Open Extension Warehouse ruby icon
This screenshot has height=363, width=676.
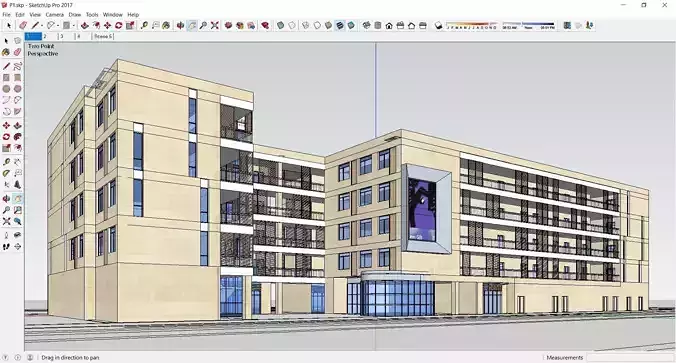(x=265, y=25)
